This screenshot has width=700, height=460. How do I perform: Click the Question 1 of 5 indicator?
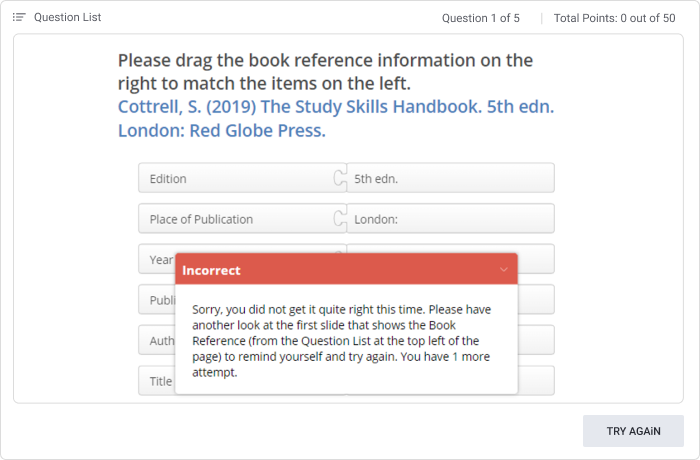481,18
